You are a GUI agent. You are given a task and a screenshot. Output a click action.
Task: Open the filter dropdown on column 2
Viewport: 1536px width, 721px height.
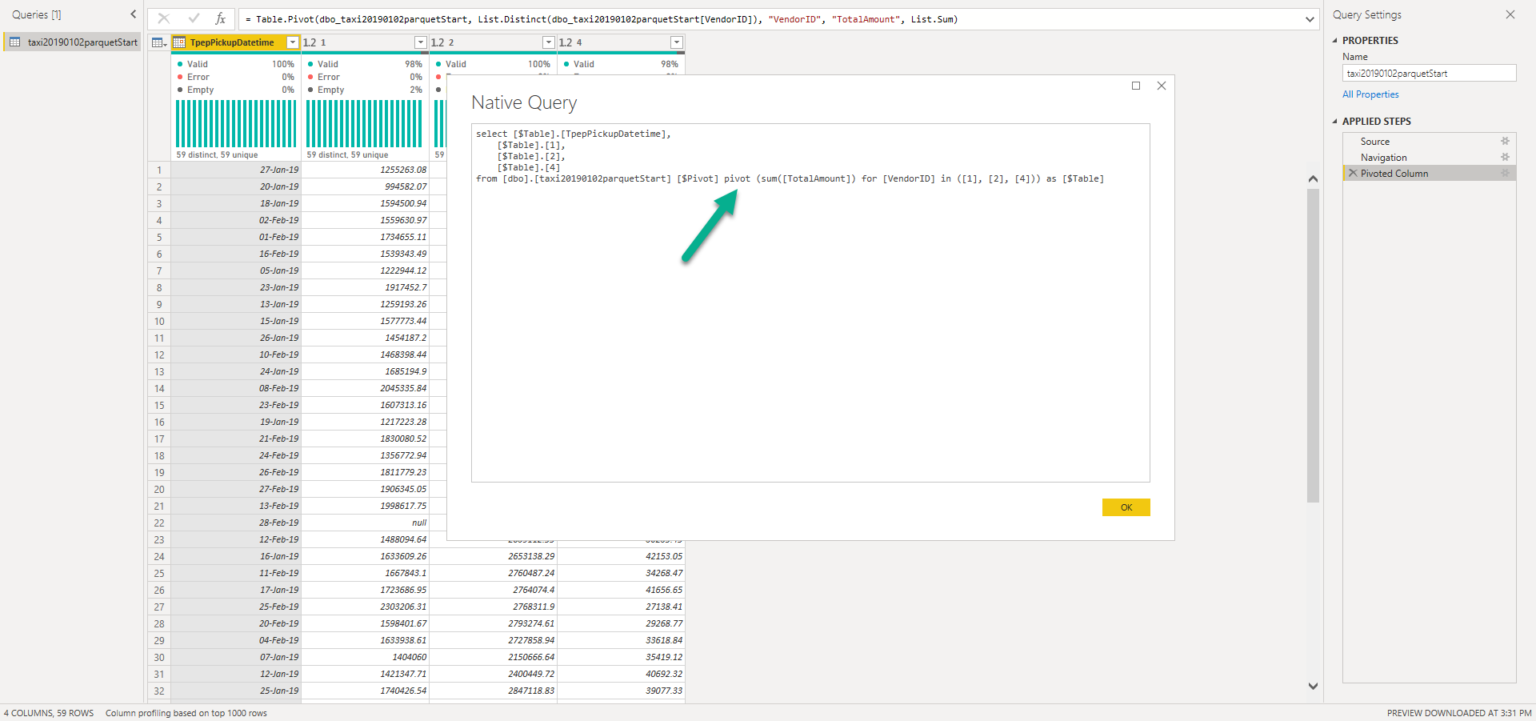546,42
